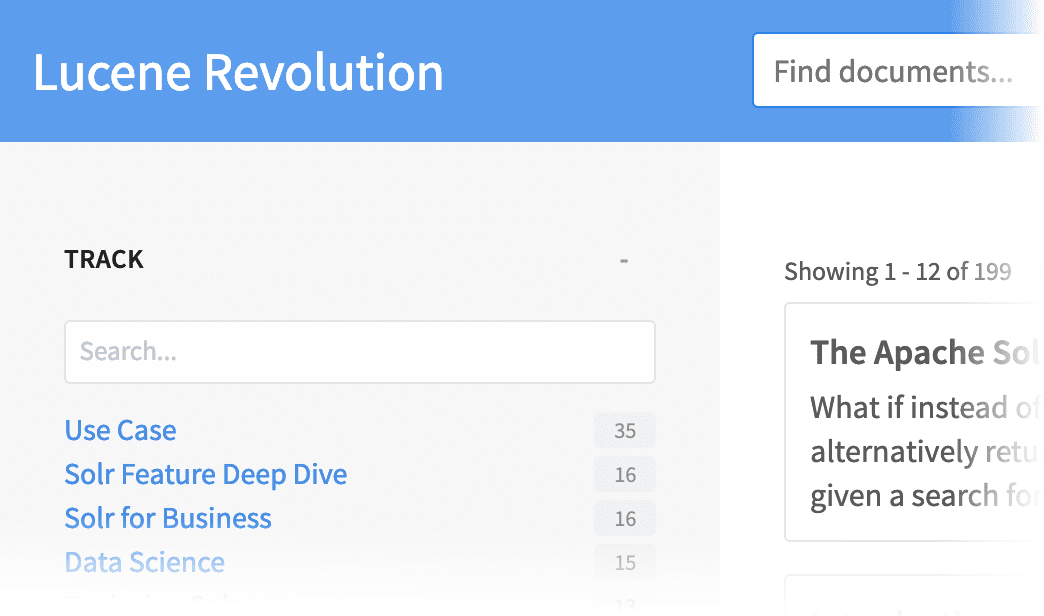The width and height of the screenshot is (1044, 616).
Task: Click the count 16 beside Solr for Business
Action: (x=624, y=518)
